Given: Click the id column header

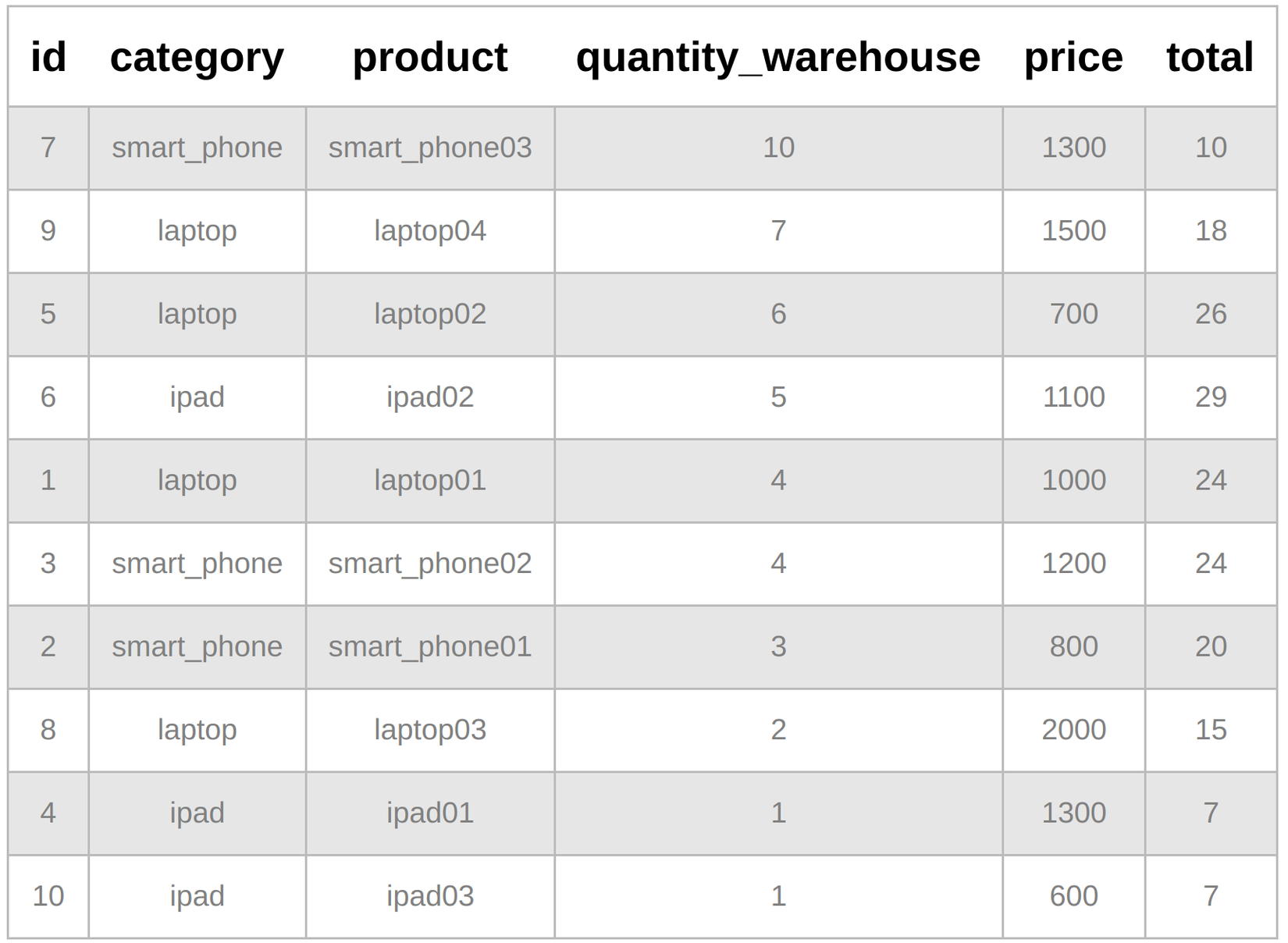Looking at the screenshot, I should coord(48,57).
